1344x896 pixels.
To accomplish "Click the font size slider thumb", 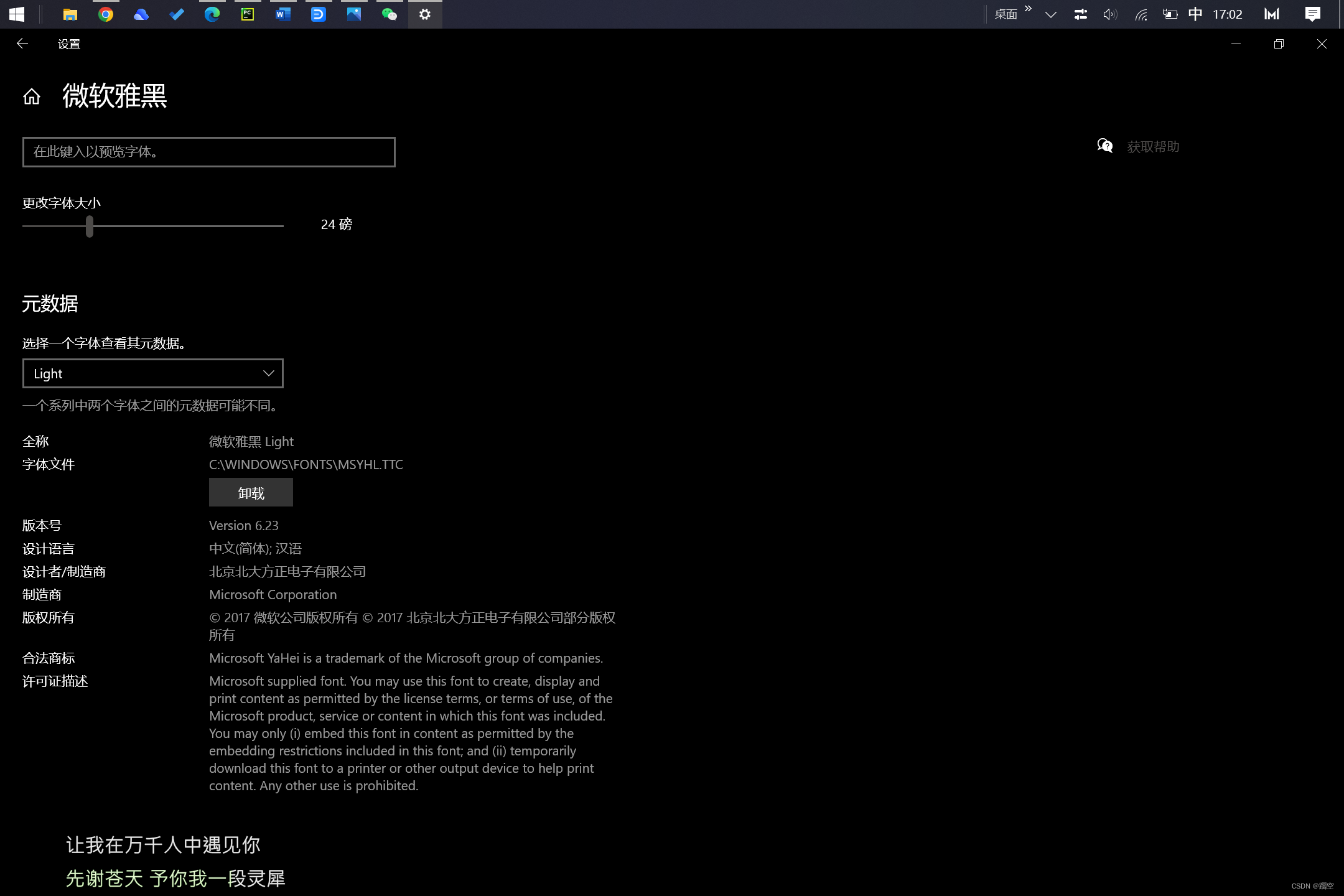I will (x=90, y=226).
